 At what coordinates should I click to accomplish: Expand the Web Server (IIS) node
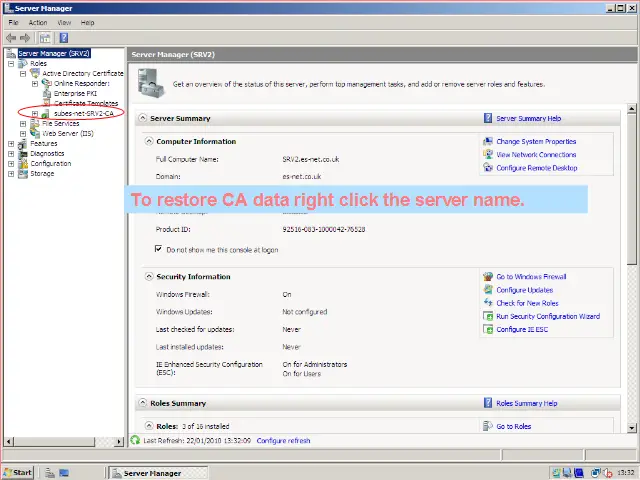[23, 133]
